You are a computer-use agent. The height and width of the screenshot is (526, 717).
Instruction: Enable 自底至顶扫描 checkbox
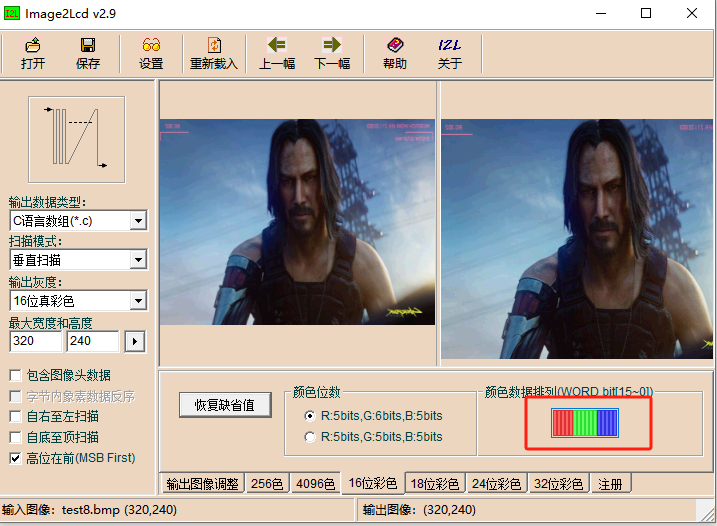[x=15, y=437]
